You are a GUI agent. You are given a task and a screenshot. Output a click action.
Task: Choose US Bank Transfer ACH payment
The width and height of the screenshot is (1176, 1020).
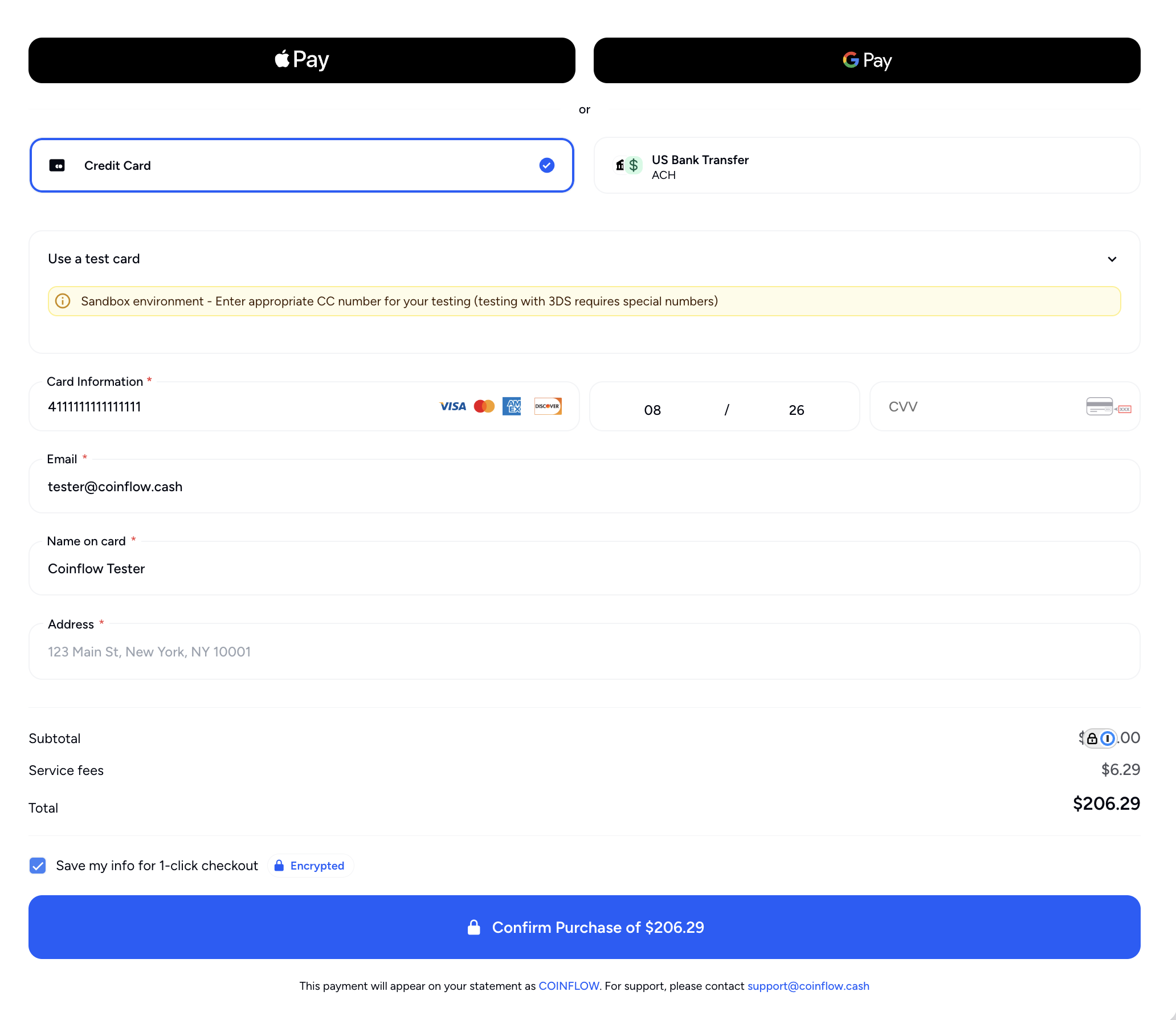coord(866,165)
